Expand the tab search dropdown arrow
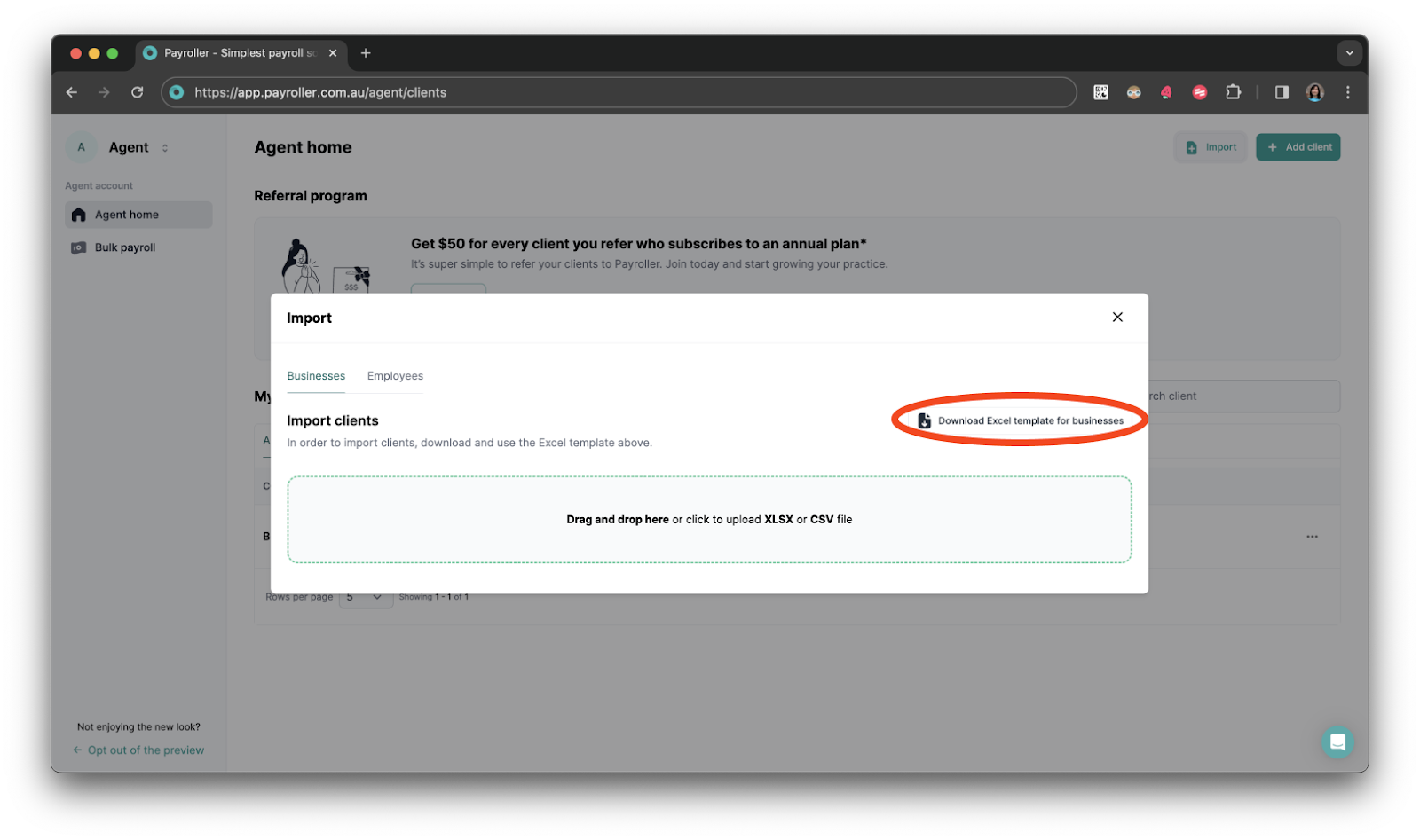The height and width of the screenshot is (840, 1420). 1349,53
